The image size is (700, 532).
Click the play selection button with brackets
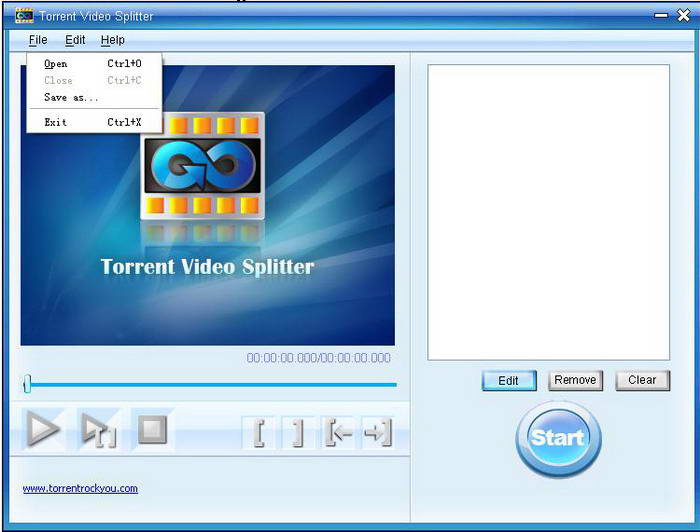tap(99, 429)
